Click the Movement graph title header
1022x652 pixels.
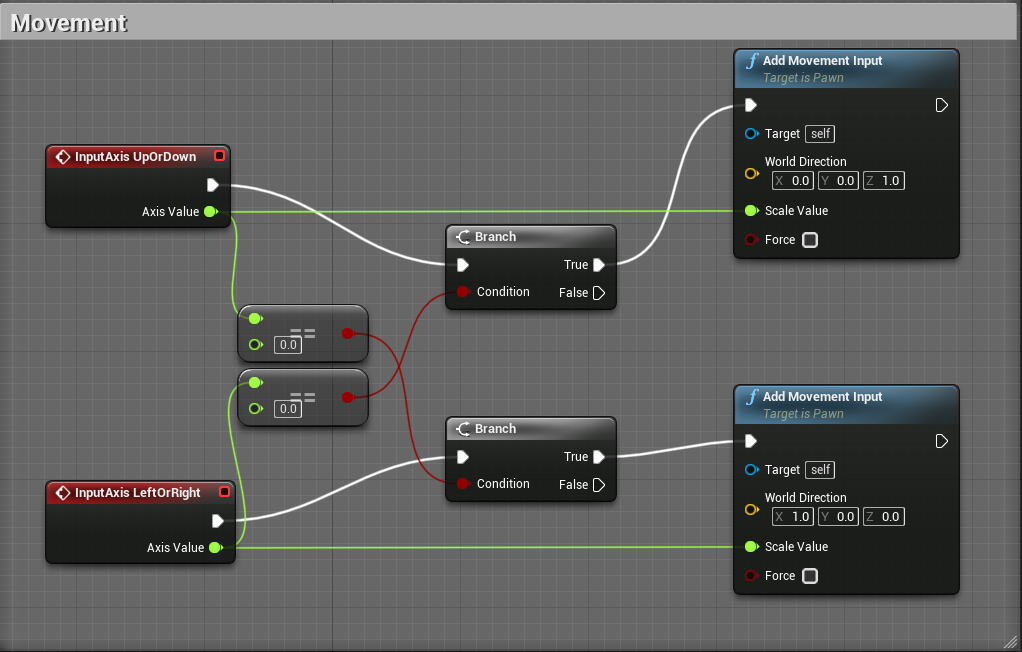(x=68, y=21)
